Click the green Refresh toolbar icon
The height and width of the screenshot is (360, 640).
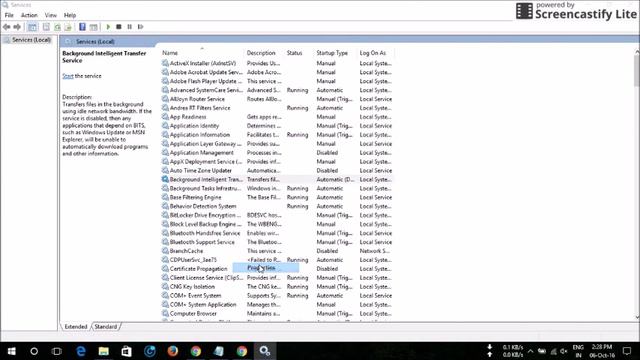(x=57, y=27)
